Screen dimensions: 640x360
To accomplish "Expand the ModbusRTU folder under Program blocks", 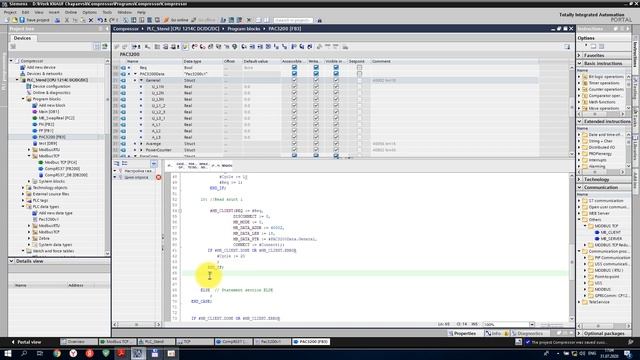I will tap(29, 150).
